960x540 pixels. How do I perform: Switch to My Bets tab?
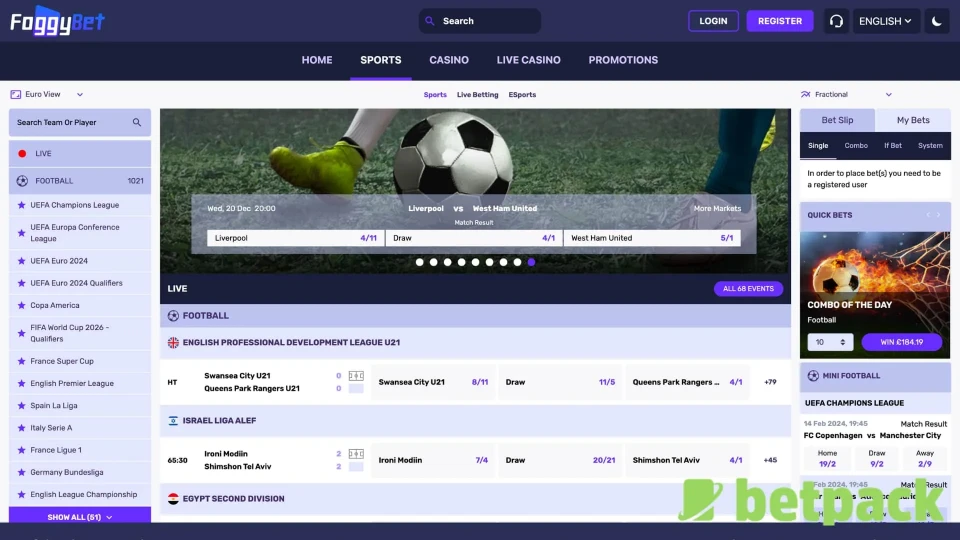pyautogui.click(x=913, y=120)
